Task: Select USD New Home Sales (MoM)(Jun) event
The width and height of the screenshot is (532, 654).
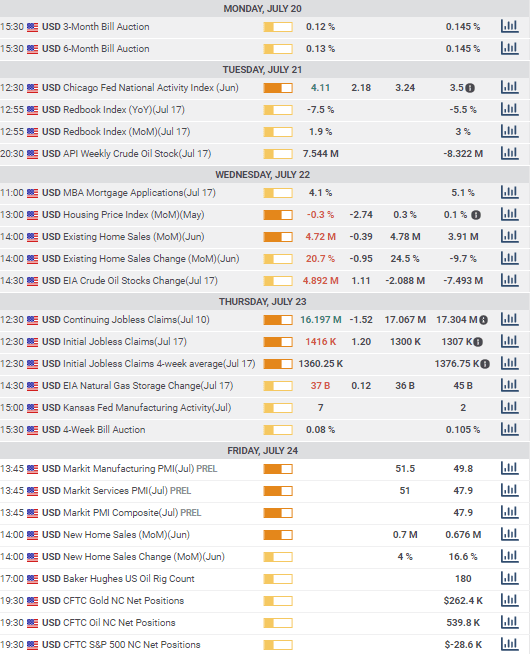Action: point(116,535)
